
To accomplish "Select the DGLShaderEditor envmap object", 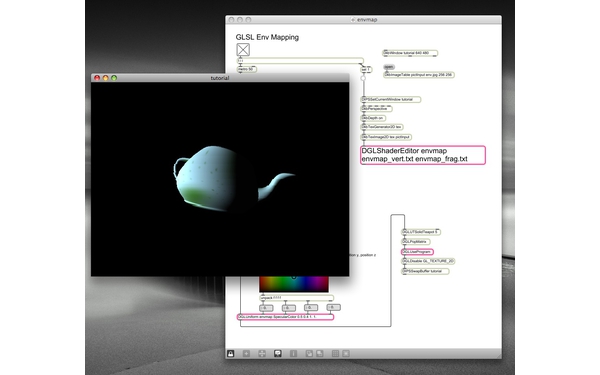I will point(423,155).
